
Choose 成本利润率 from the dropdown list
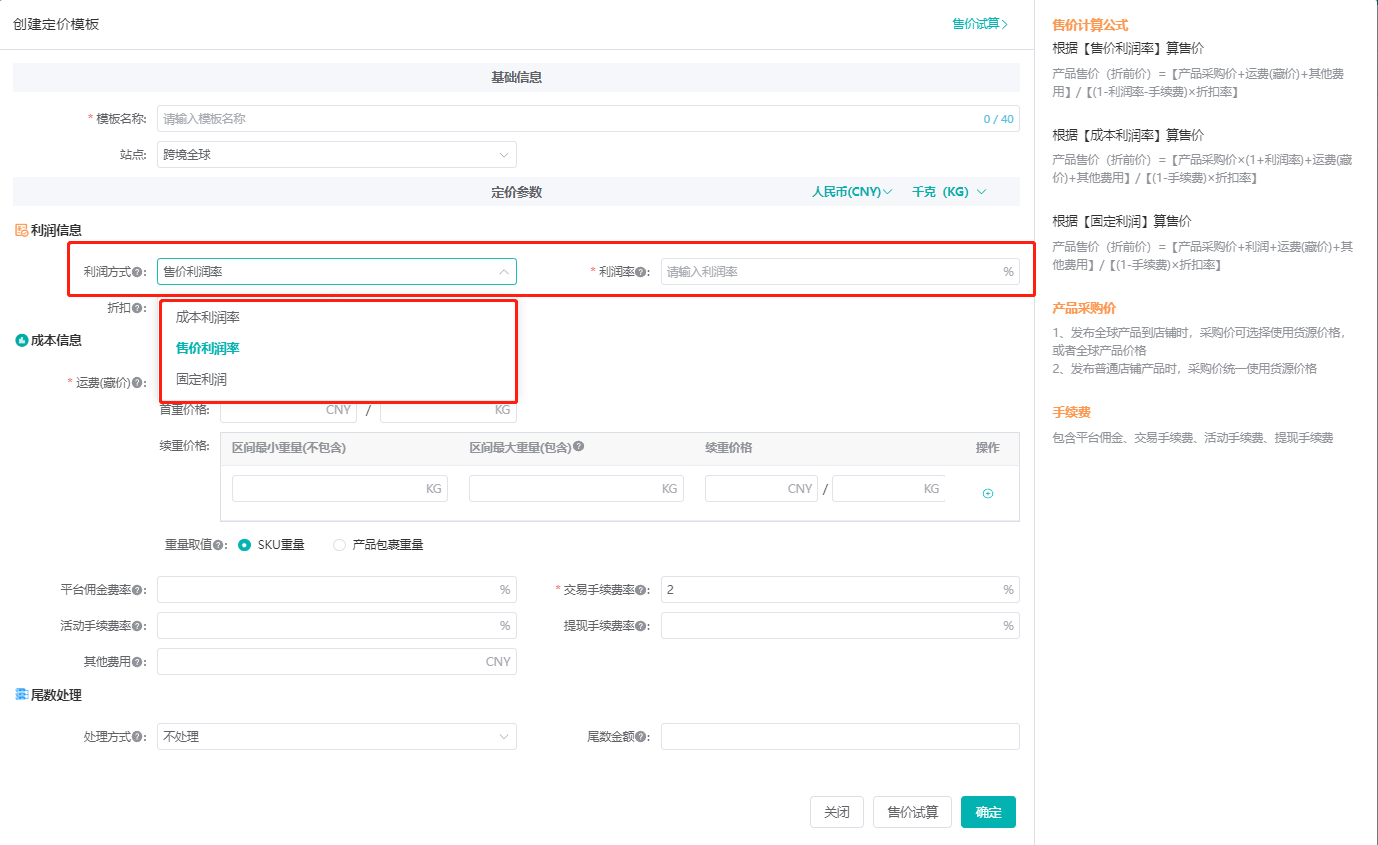click(x=208, y=317)
